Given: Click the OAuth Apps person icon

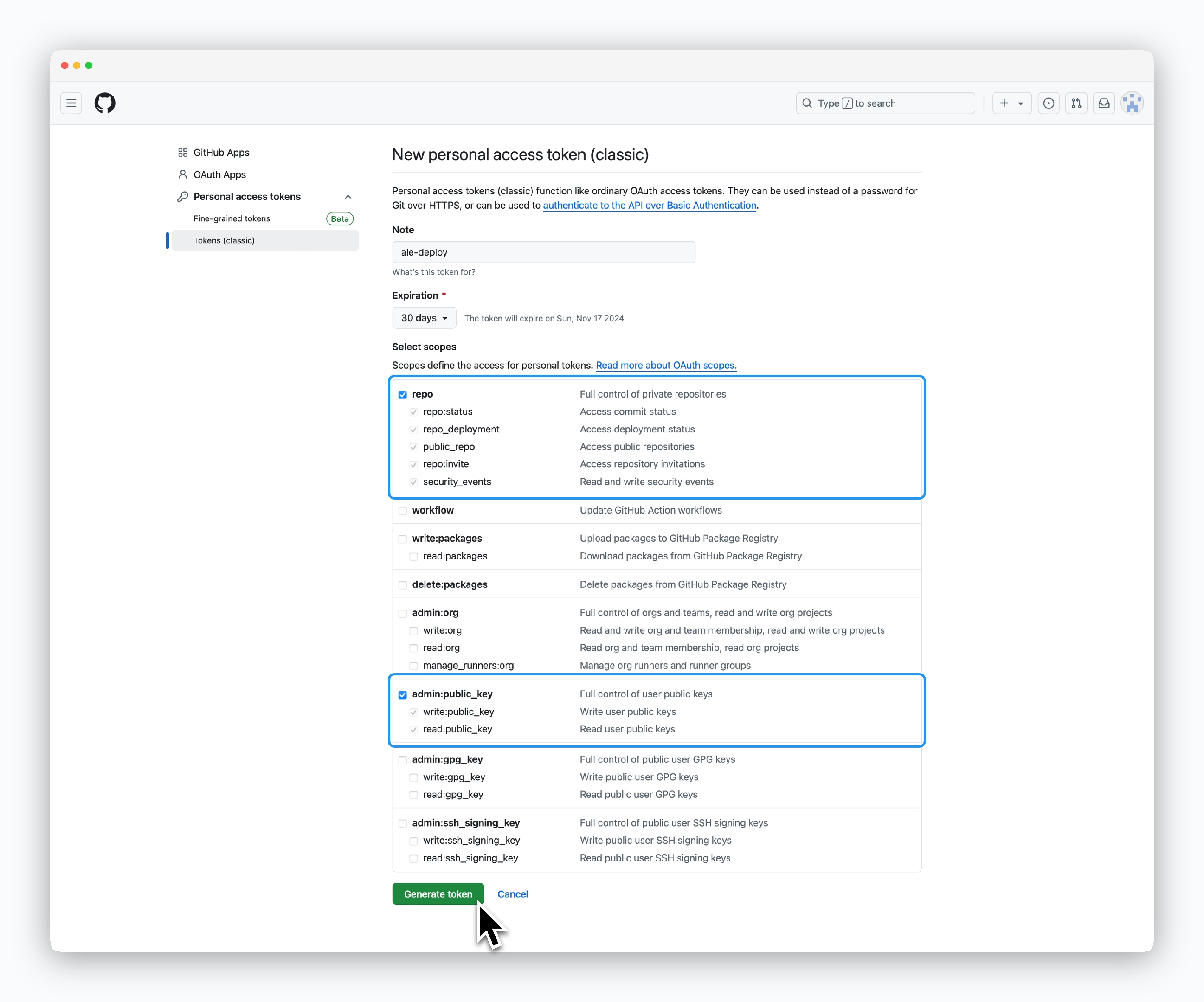Looking at the screenshot, I should 183,174.
